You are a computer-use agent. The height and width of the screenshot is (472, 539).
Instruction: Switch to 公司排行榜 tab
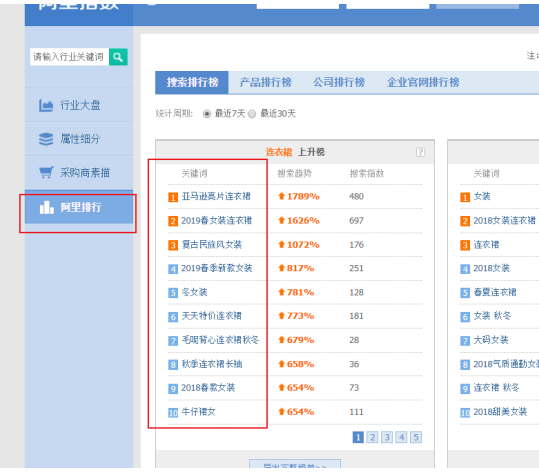point(339,82)
